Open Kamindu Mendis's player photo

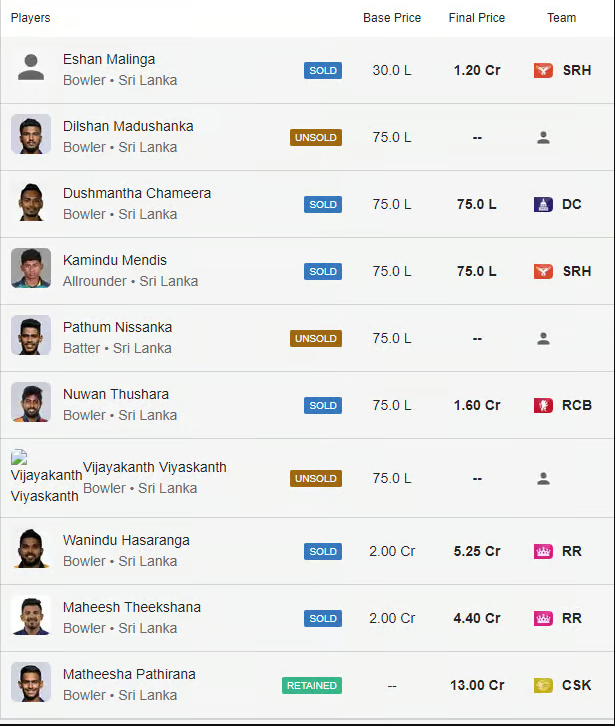click(x=31, y=269)
